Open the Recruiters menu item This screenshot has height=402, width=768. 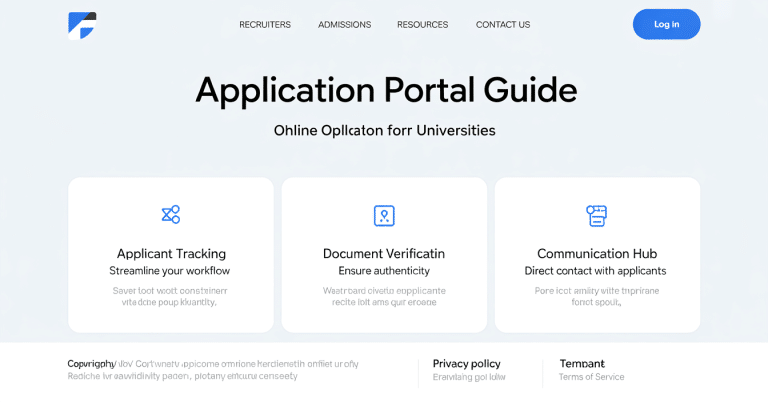[x=265, y=25]
